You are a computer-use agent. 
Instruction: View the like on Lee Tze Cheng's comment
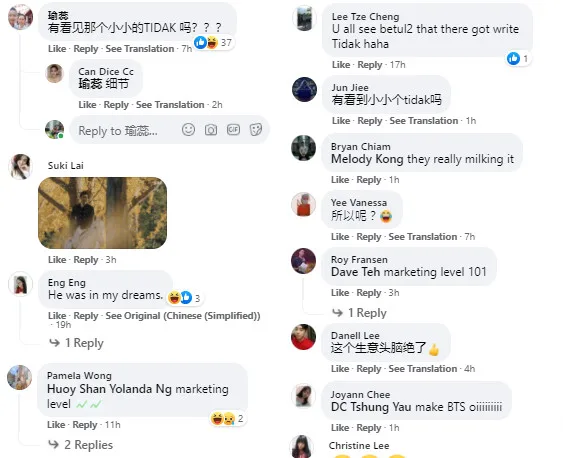pyautogui.click(x=518, y=58)
